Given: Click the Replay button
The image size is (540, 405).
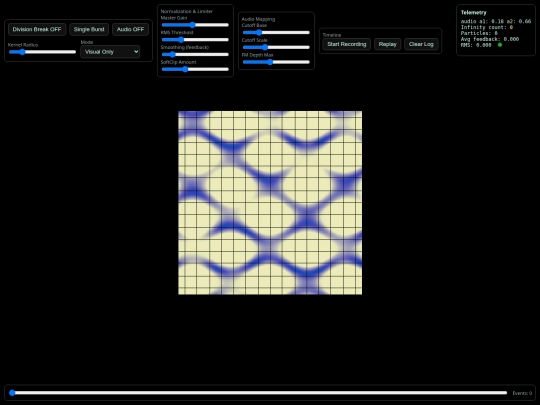Looking at the screenshot, I should tap(387, 44).
